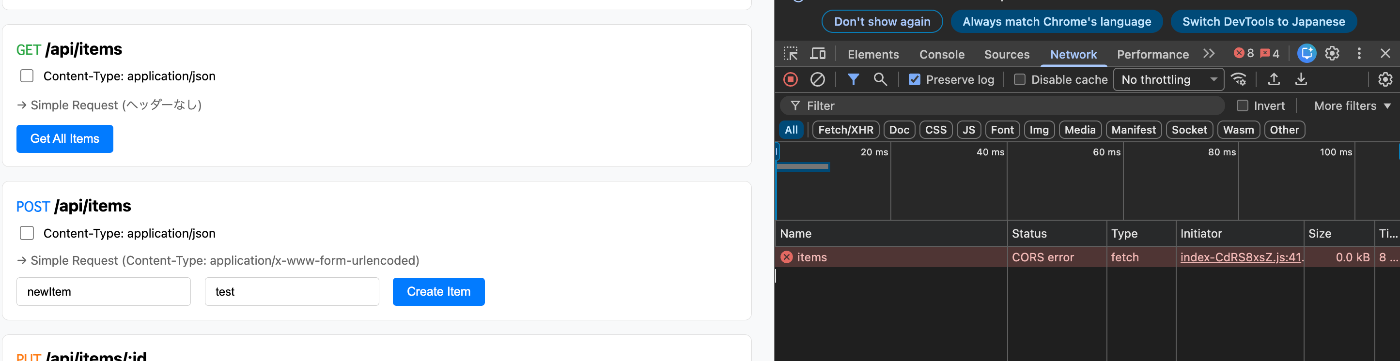Filter requests by CSS
This screenshot has height=361, width=1400.
(935, 130)
